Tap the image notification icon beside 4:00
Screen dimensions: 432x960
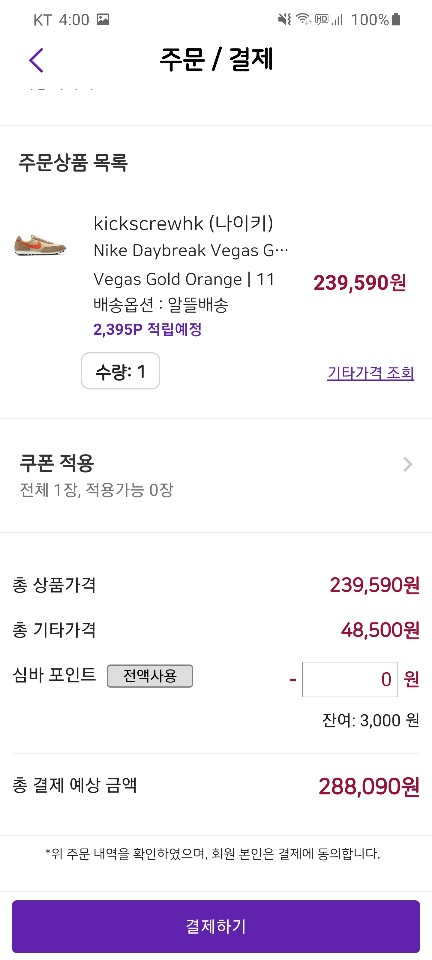pos(103,20)
